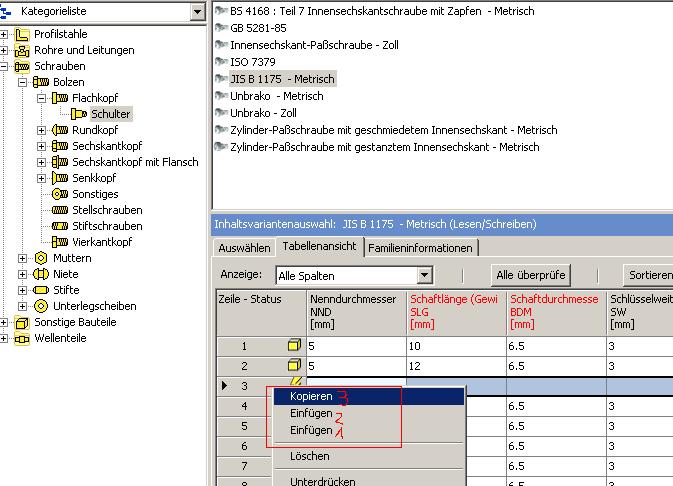
Task: Expand the Rundkopf tree node
Action: point(42,130)
